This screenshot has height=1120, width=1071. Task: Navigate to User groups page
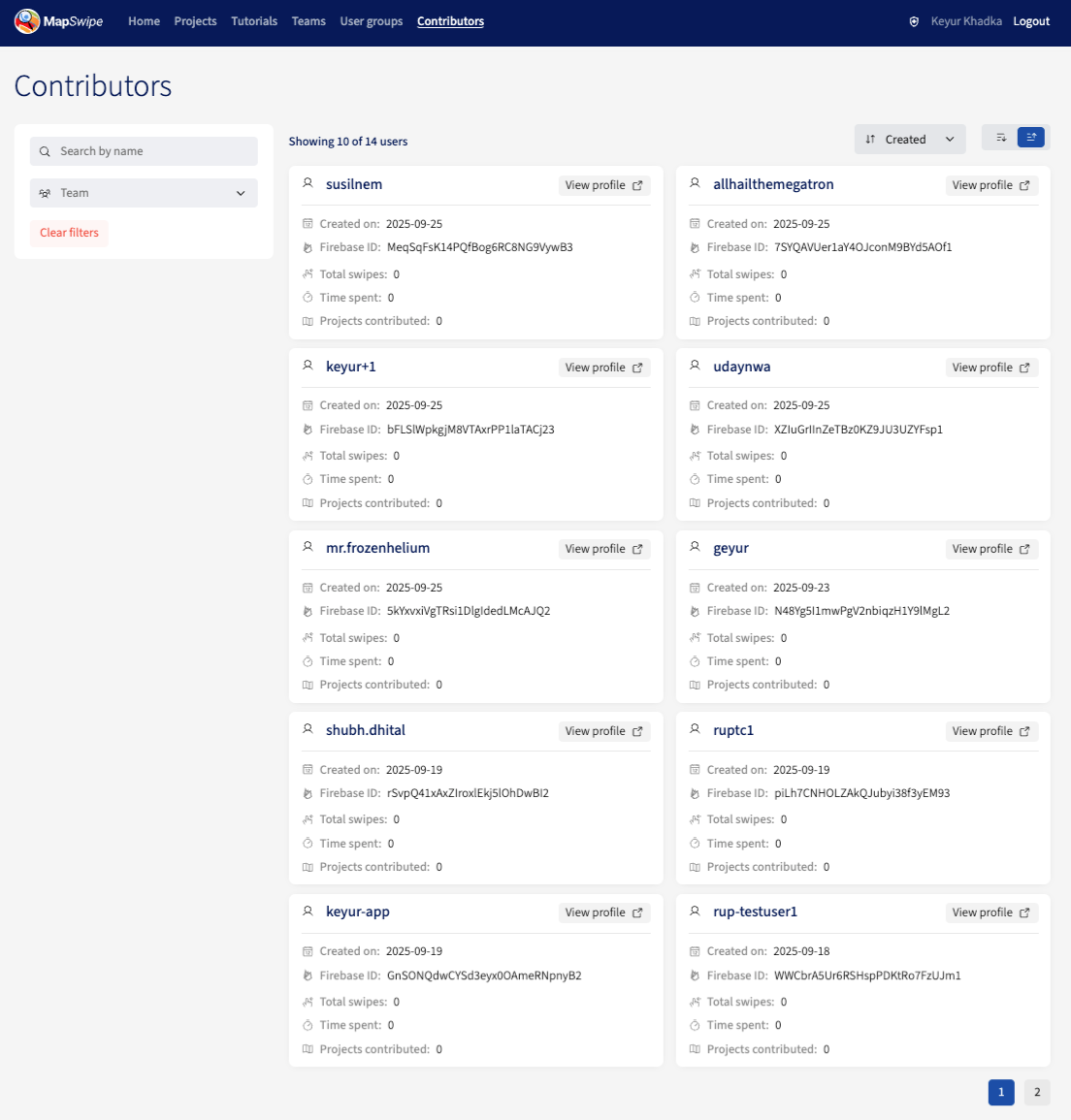371,21
